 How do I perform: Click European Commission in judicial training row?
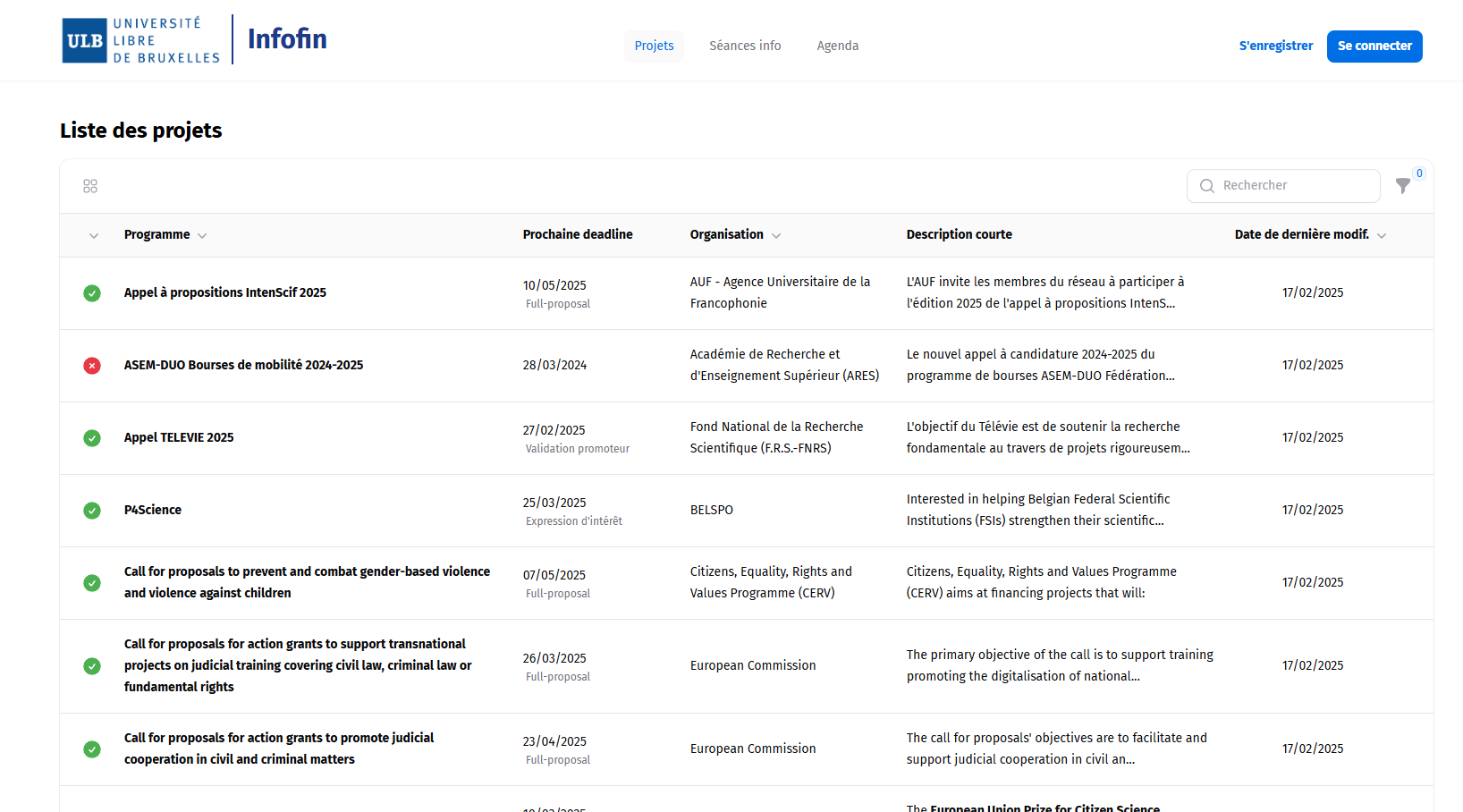click(x=753, y=665)
